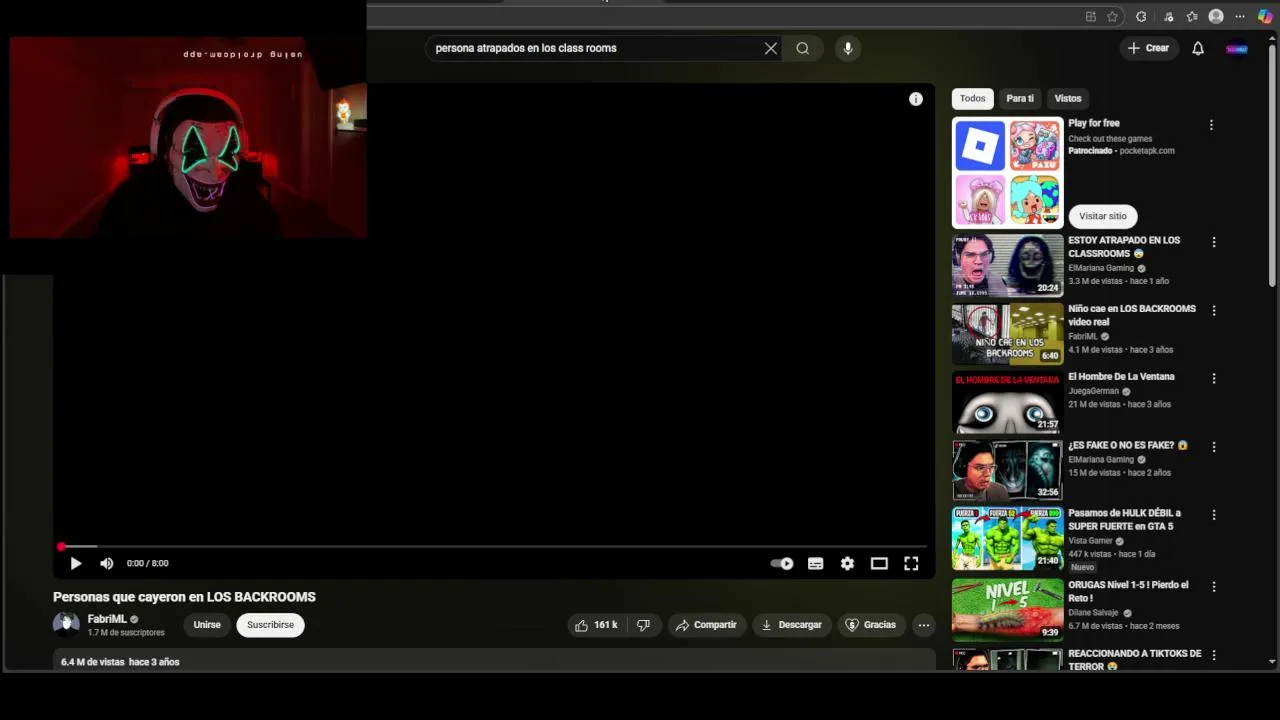Open ORUGAS Nivel 1-5 thumbnail
This screenshot has width=1280, height=720.
(x=1007, y=609)
